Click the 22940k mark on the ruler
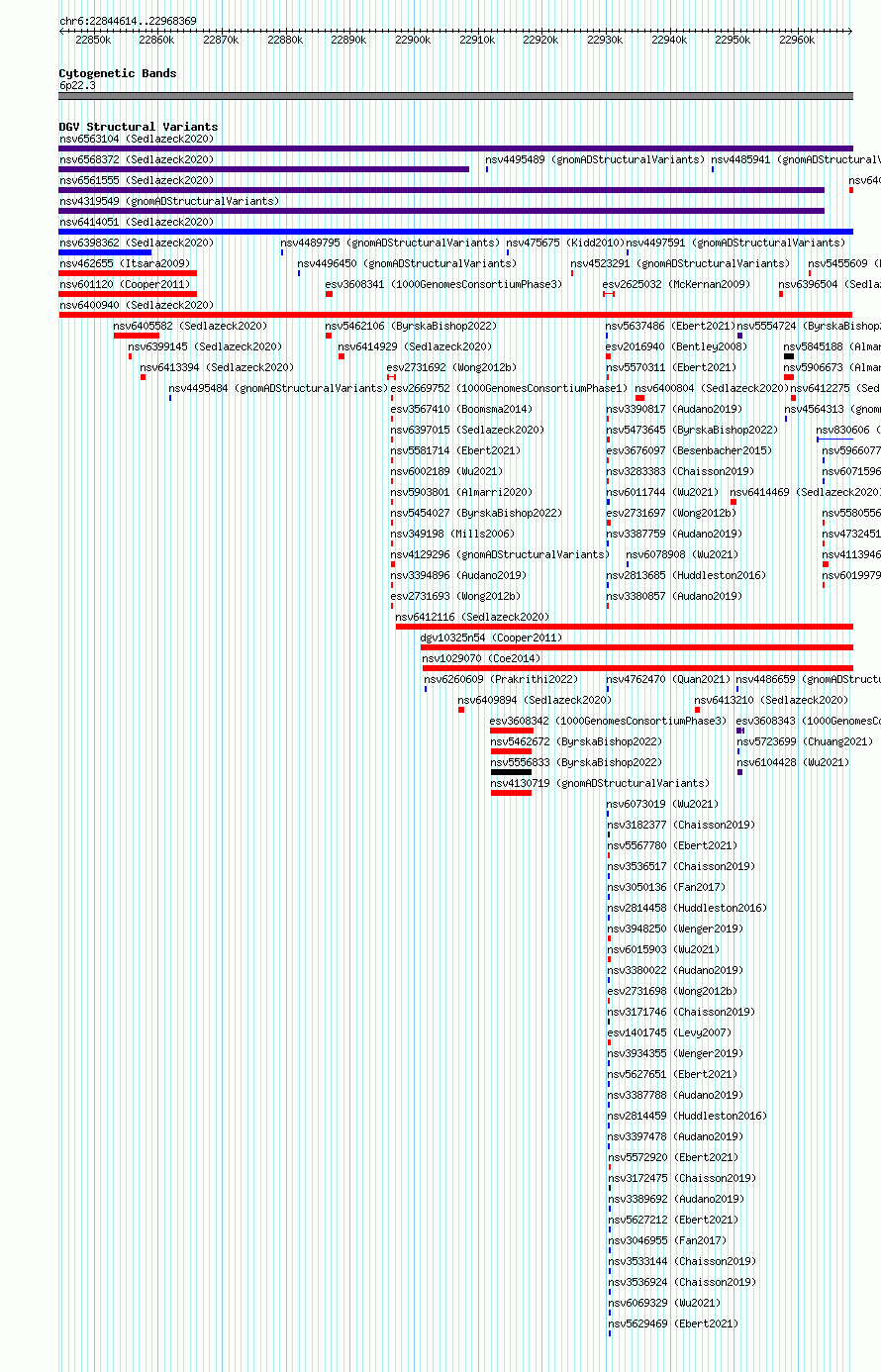The height and width of the screenshot is (1372, 881). click(669, 40)
